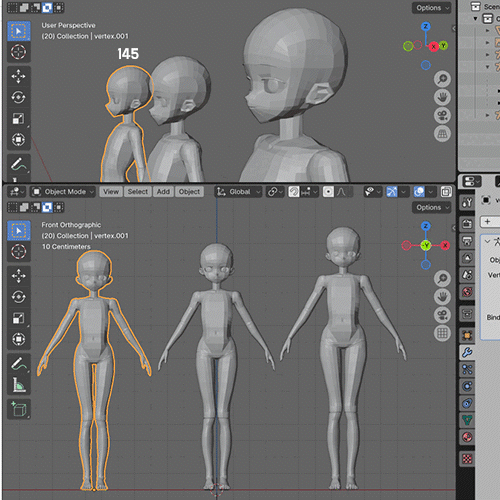The image size is (500, 500).
Task: Toggle camera view in upper viewport
Action: pyautogui.click(x=442, y=116)
